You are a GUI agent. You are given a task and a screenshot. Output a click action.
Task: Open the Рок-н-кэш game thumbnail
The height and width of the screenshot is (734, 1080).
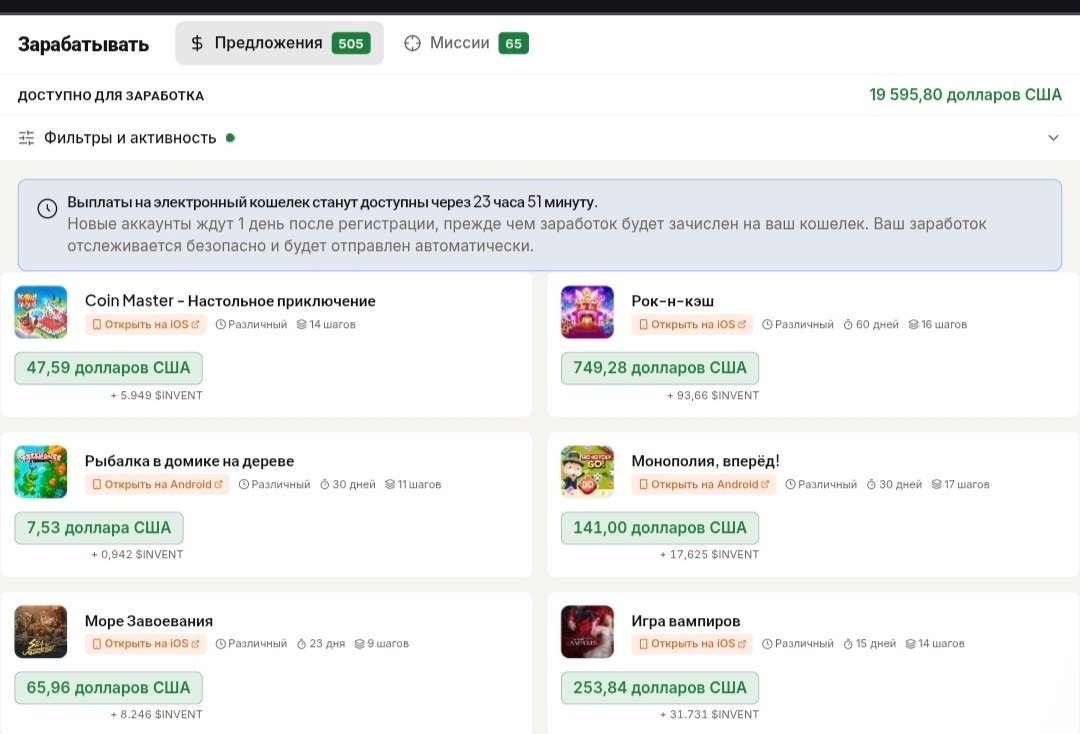587,312
